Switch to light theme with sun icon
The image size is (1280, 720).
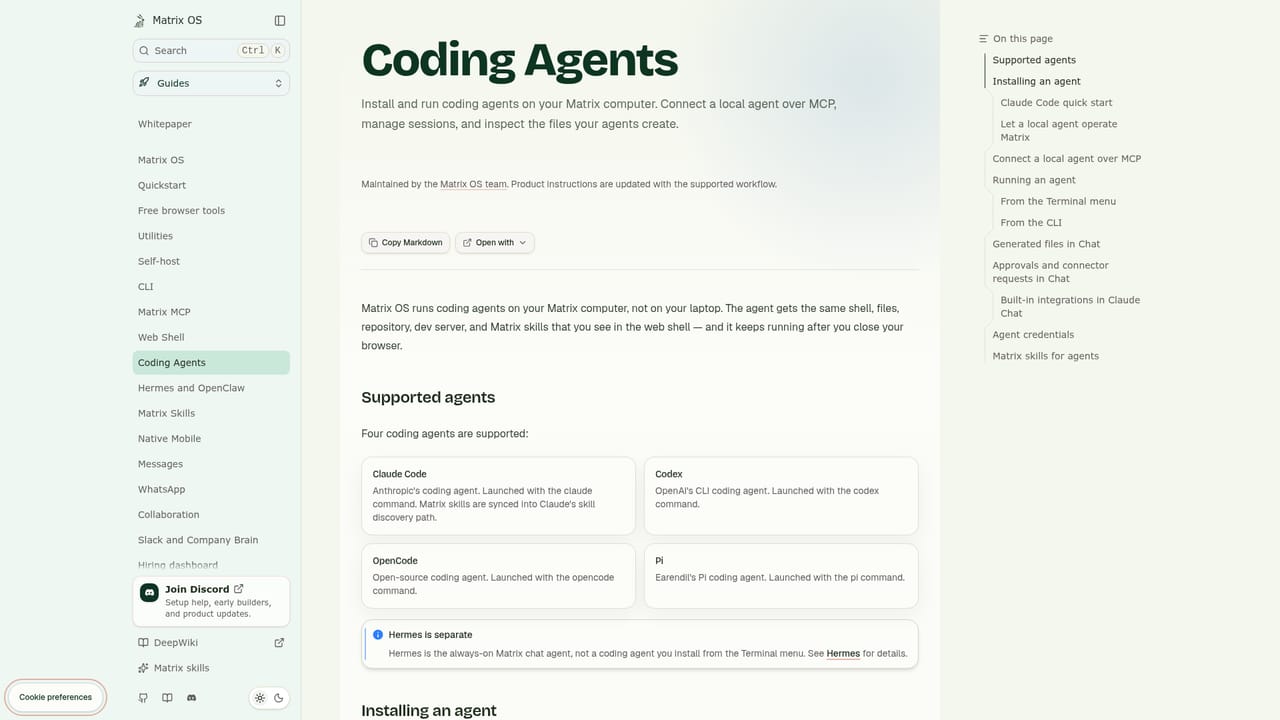(260, 698)
